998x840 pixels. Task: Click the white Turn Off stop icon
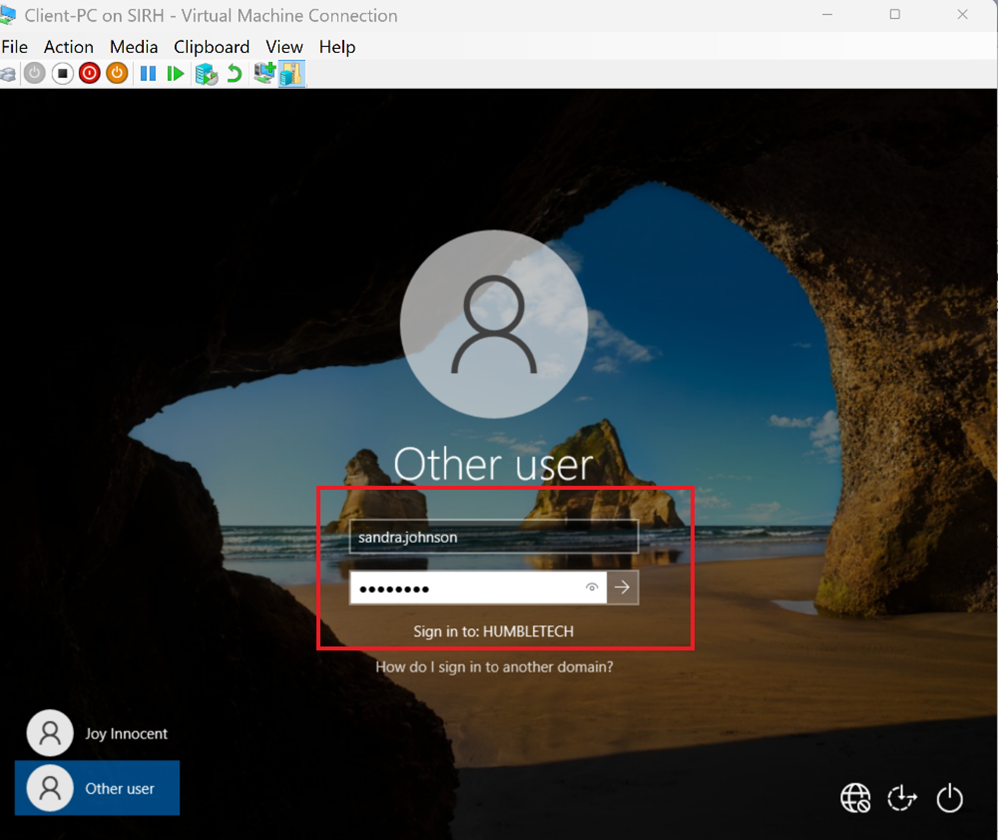tap(62, 74)
